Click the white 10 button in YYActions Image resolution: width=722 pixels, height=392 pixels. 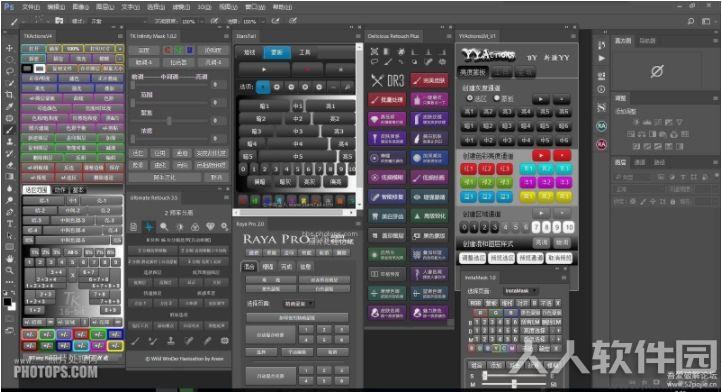point(569,227)
